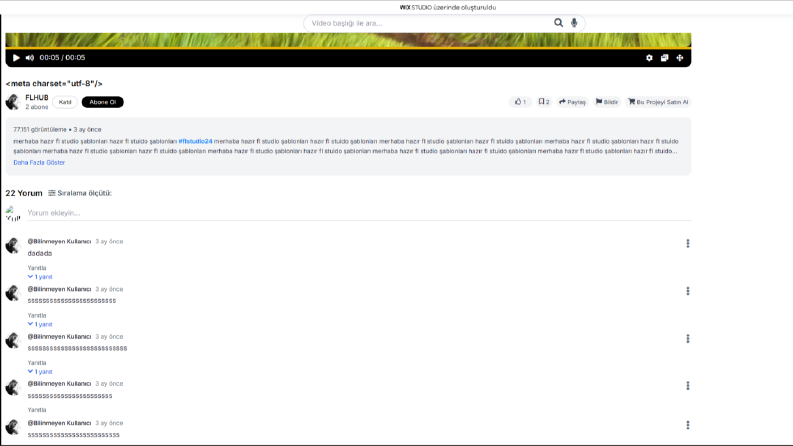Click the video progress bar
Image resolution: width=793 pixels, height=446 pixels.
(348, 48)
